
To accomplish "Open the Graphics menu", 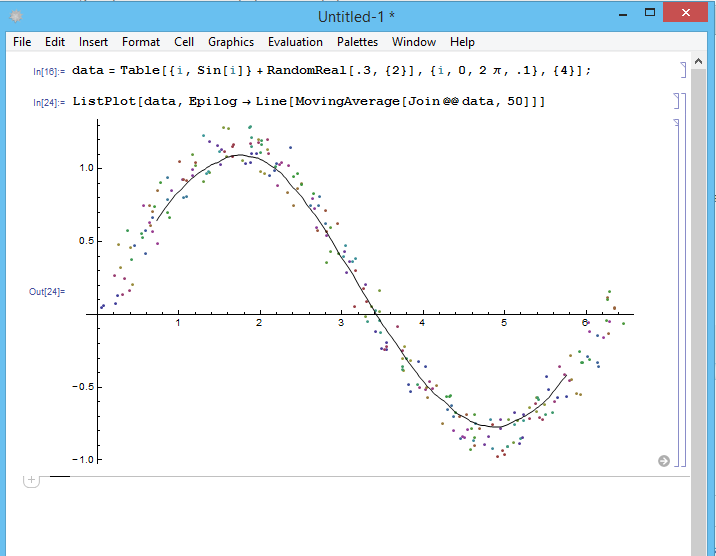I will 231,42.
